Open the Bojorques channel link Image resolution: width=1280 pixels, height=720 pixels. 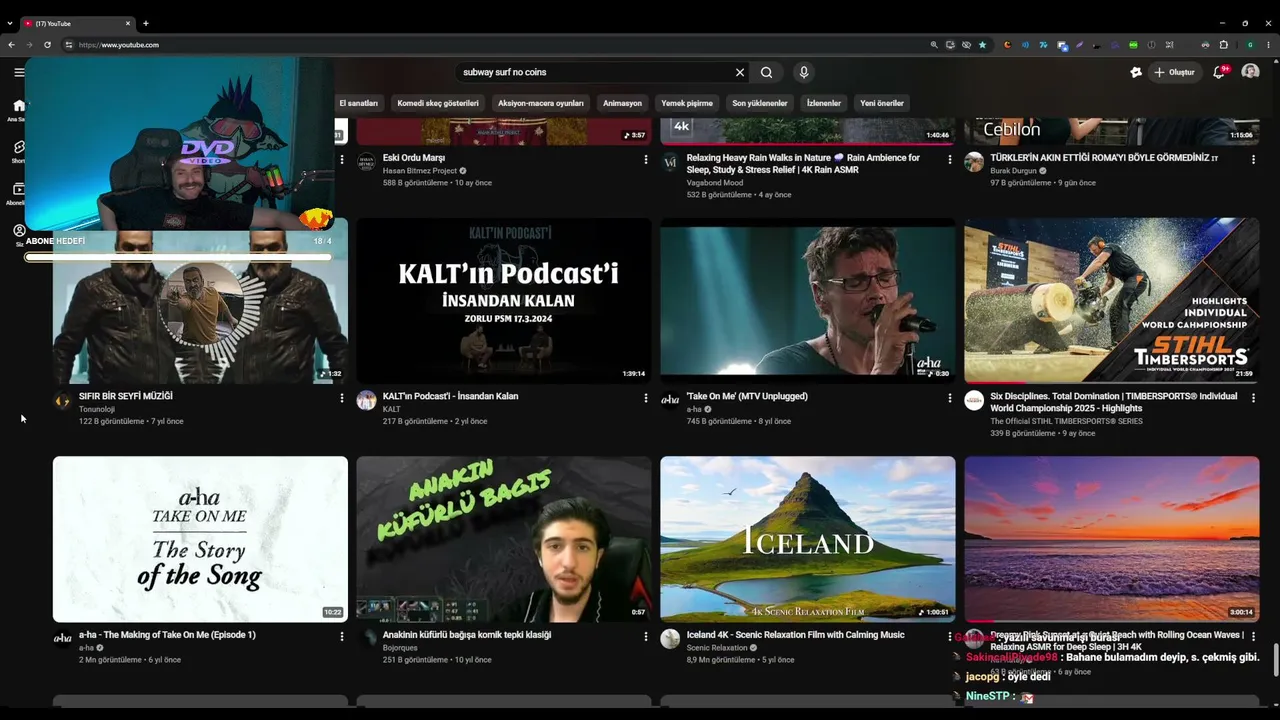click(401, 648)
